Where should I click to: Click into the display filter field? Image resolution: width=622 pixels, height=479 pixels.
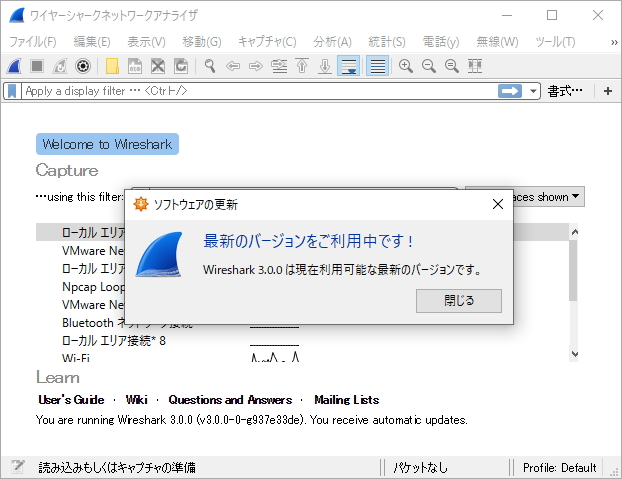tap(260, 91)
